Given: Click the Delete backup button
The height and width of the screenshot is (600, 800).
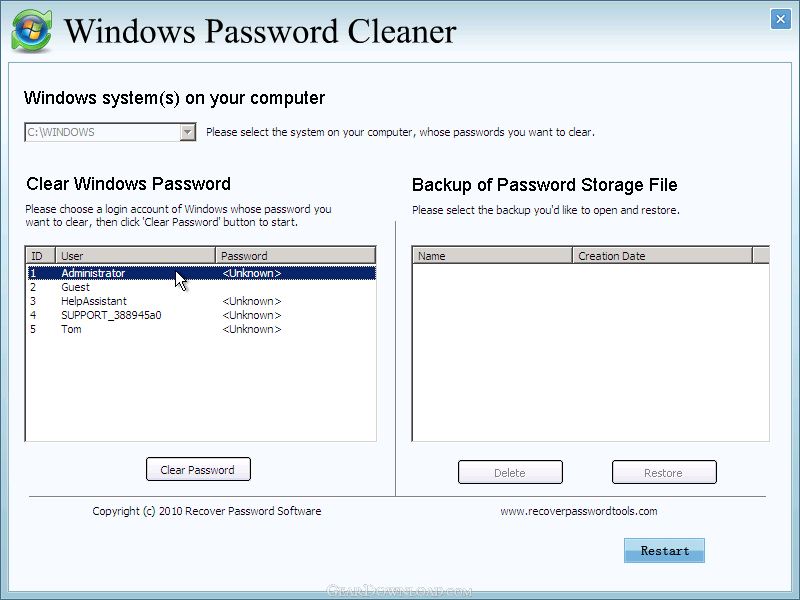Looking at the screenshot, I should pos(510,472).
